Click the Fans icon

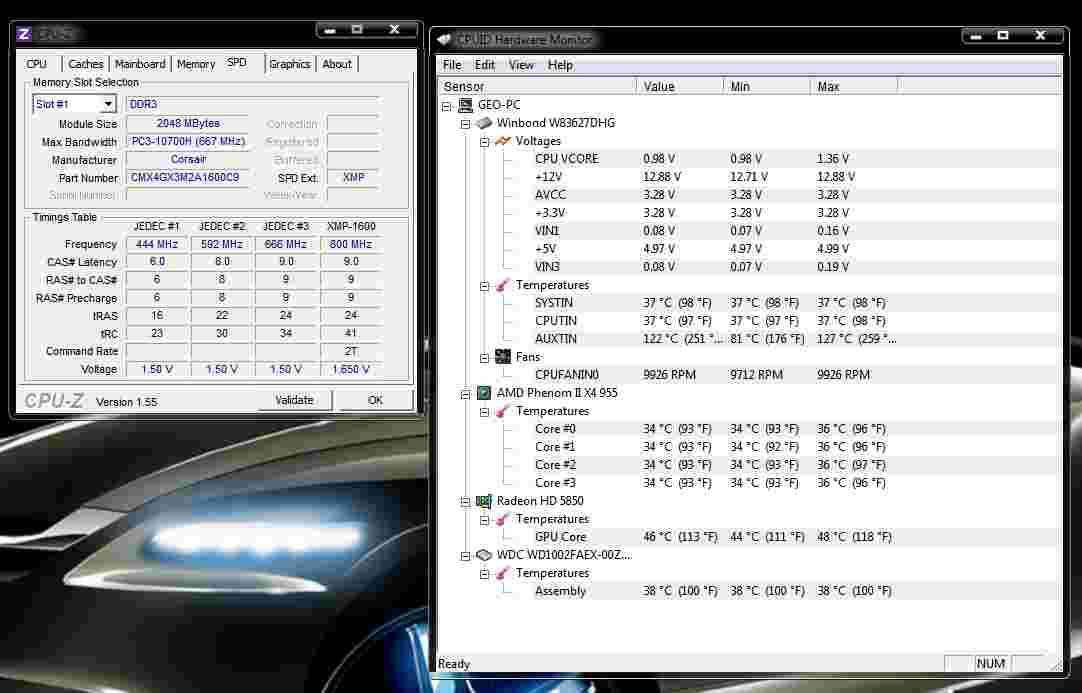(x=503, y=357)
